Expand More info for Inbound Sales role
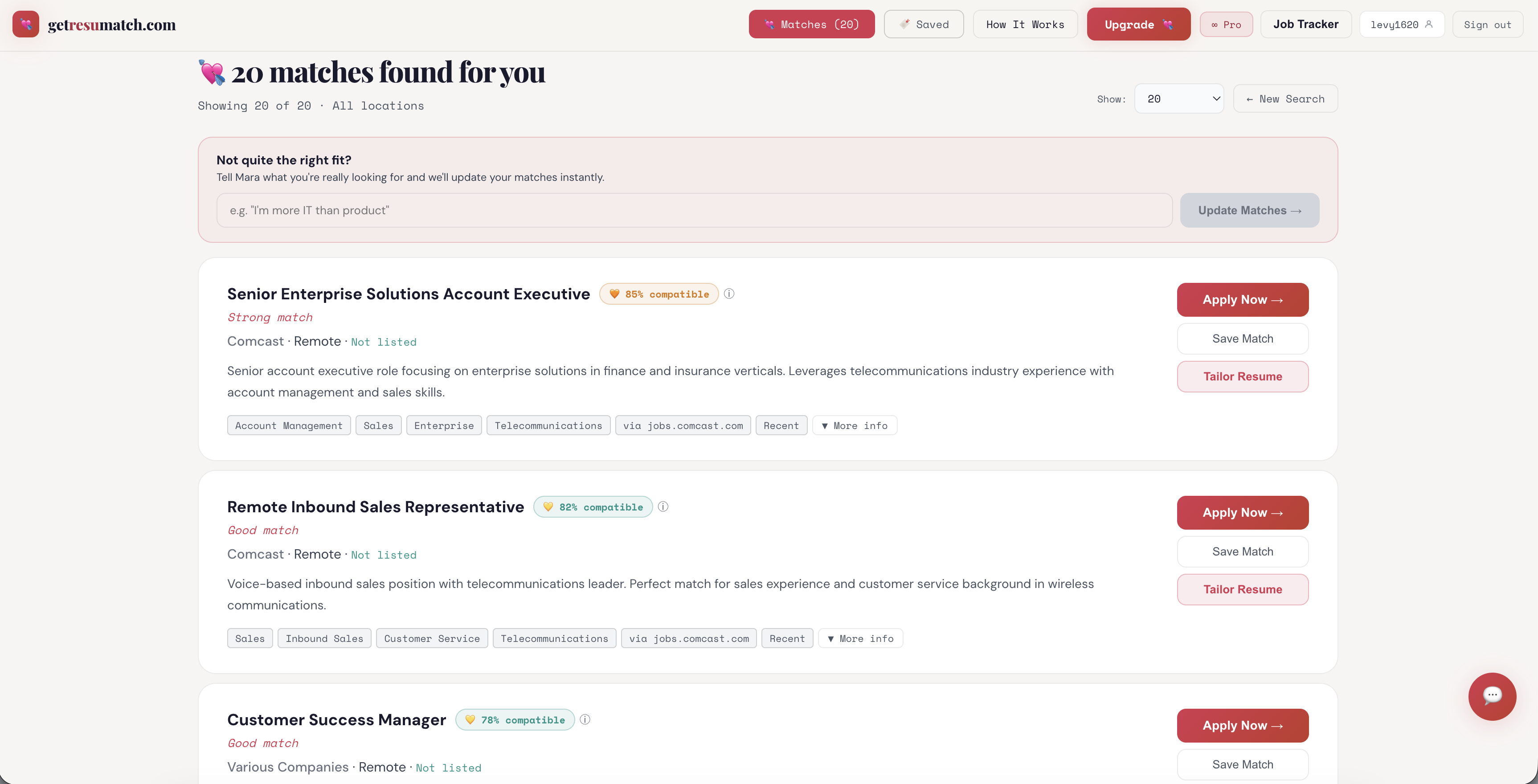 point(860,638)
